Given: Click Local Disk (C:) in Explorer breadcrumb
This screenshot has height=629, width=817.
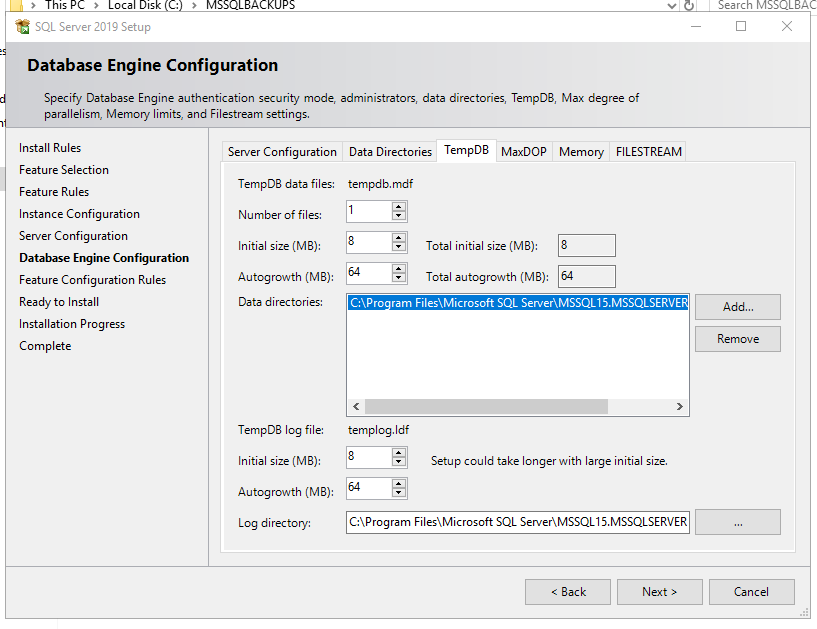Looking at the screenshot, I should tap(145, 5).
